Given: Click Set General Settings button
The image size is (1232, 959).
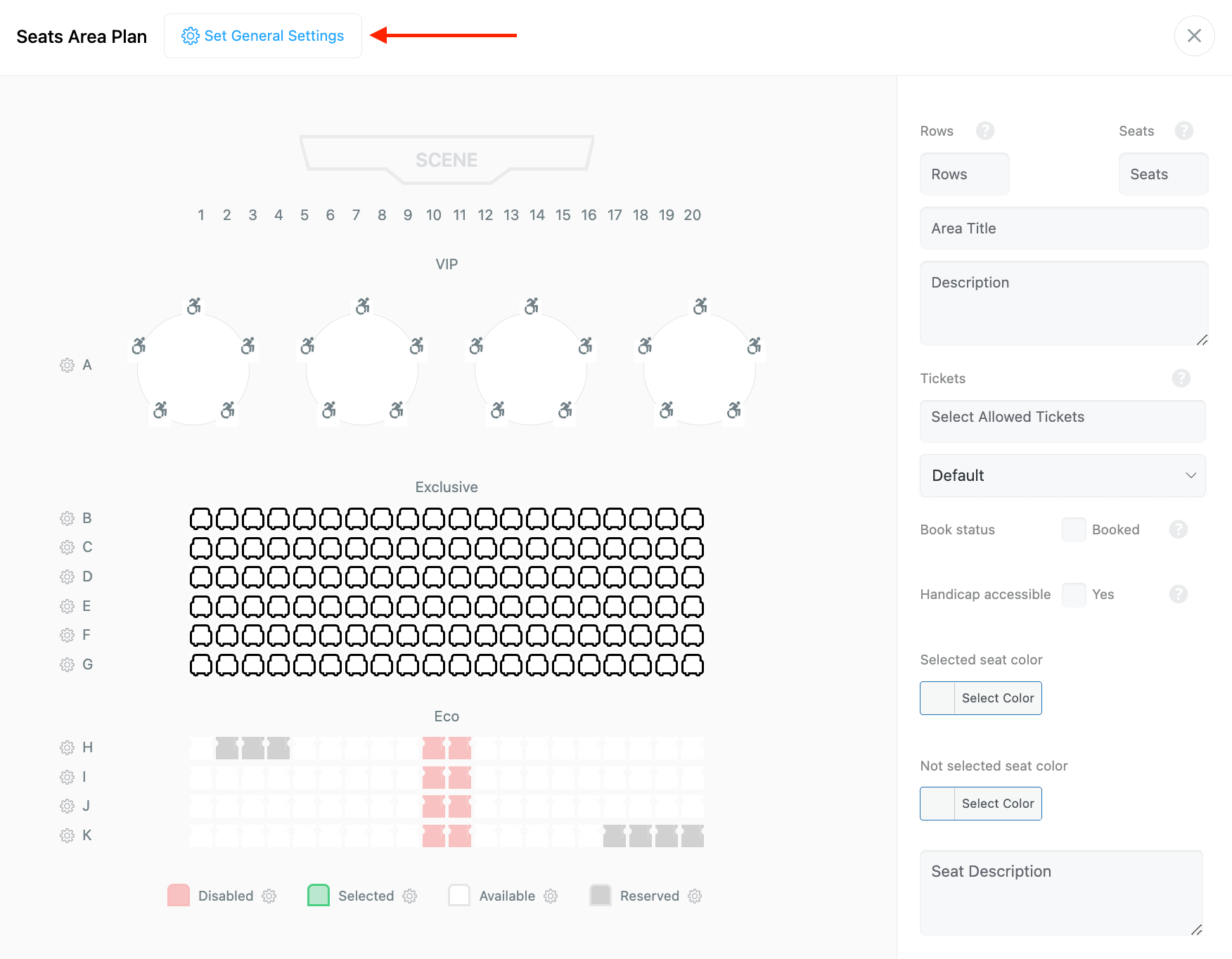Looking at the screenshot, I should (263, 36).
